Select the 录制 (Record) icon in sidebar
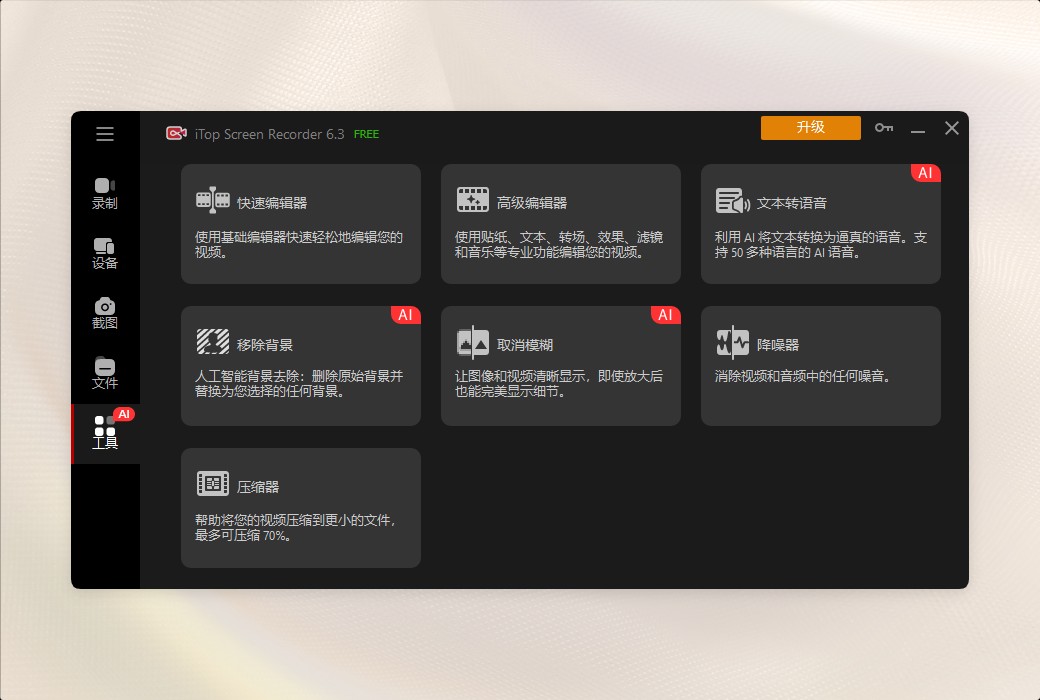The image size is (1040, 700). point(104,184)
